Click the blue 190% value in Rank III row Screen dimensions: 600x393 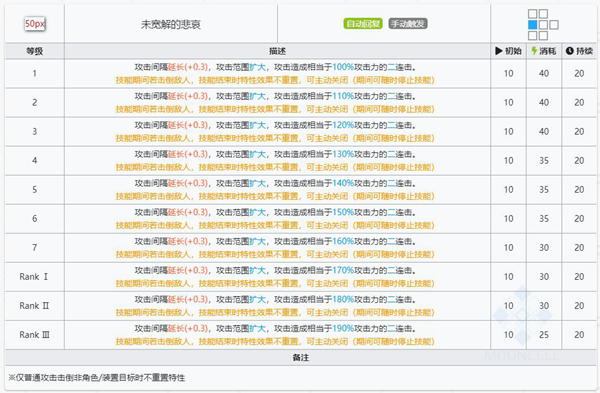[343, 329]
